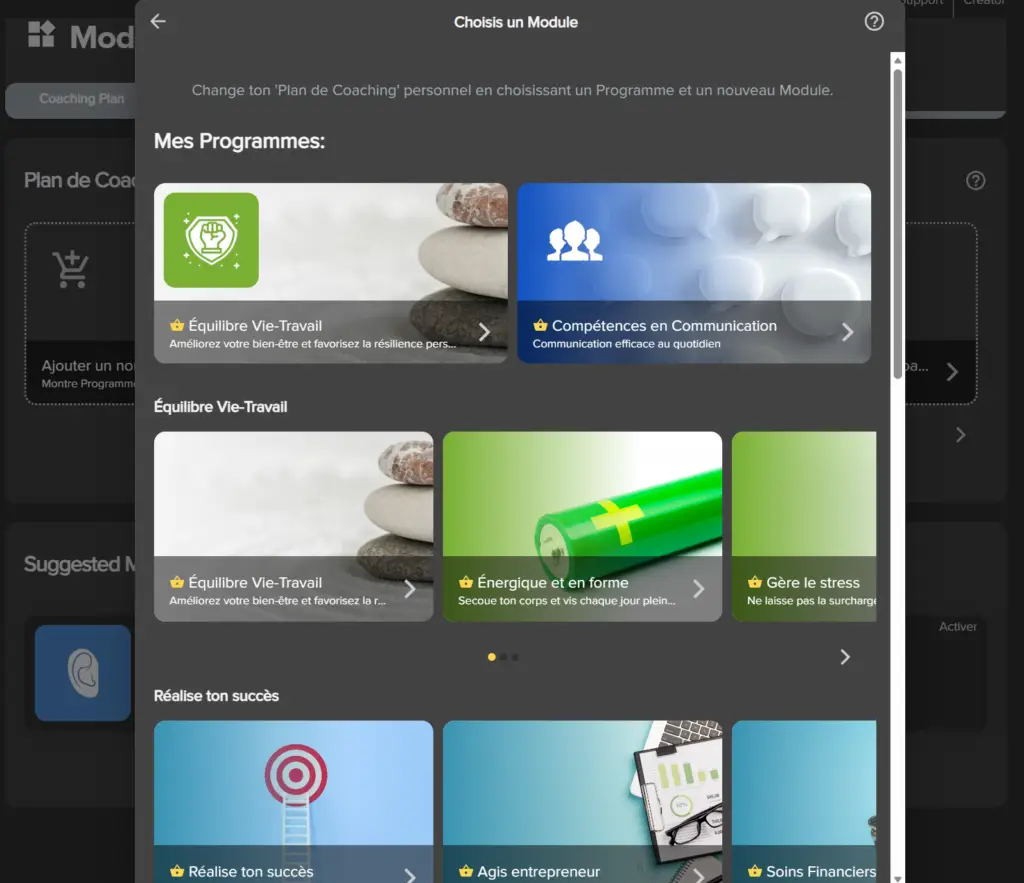
Task: Open the Réalise ton succès target module
Action: coord(293,800)
